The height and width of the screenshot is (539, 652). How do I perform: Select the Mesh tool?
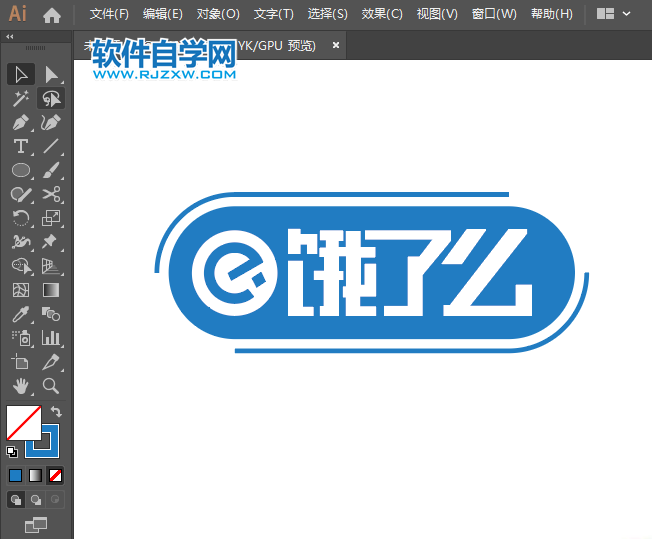[x=21, y=290]
